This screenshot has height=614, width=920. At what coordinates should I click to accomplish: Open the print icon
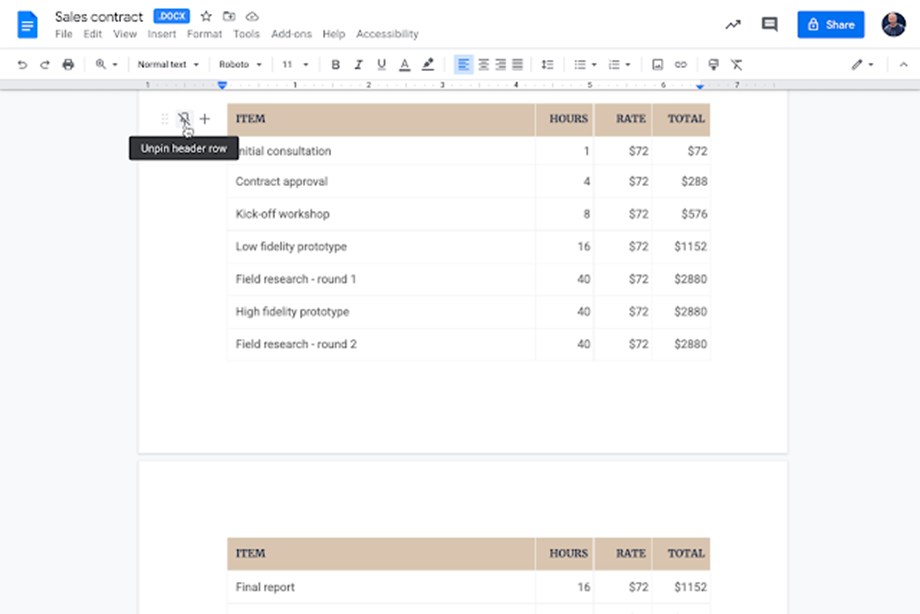(x=67, y=64)
